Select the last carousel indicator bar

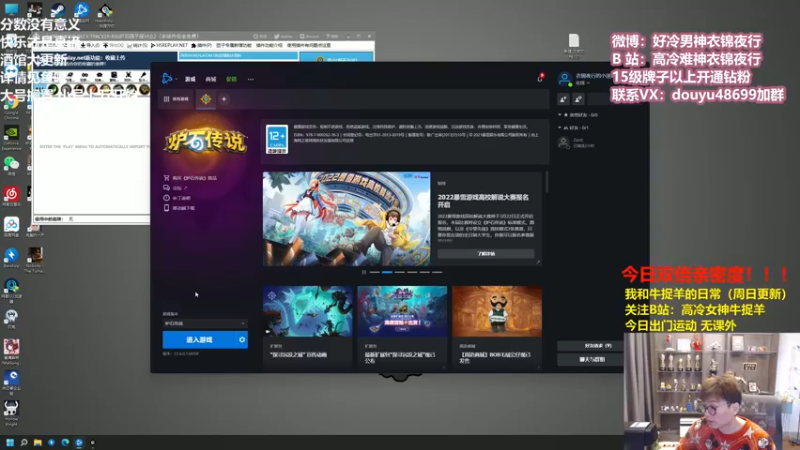(437, 272)
